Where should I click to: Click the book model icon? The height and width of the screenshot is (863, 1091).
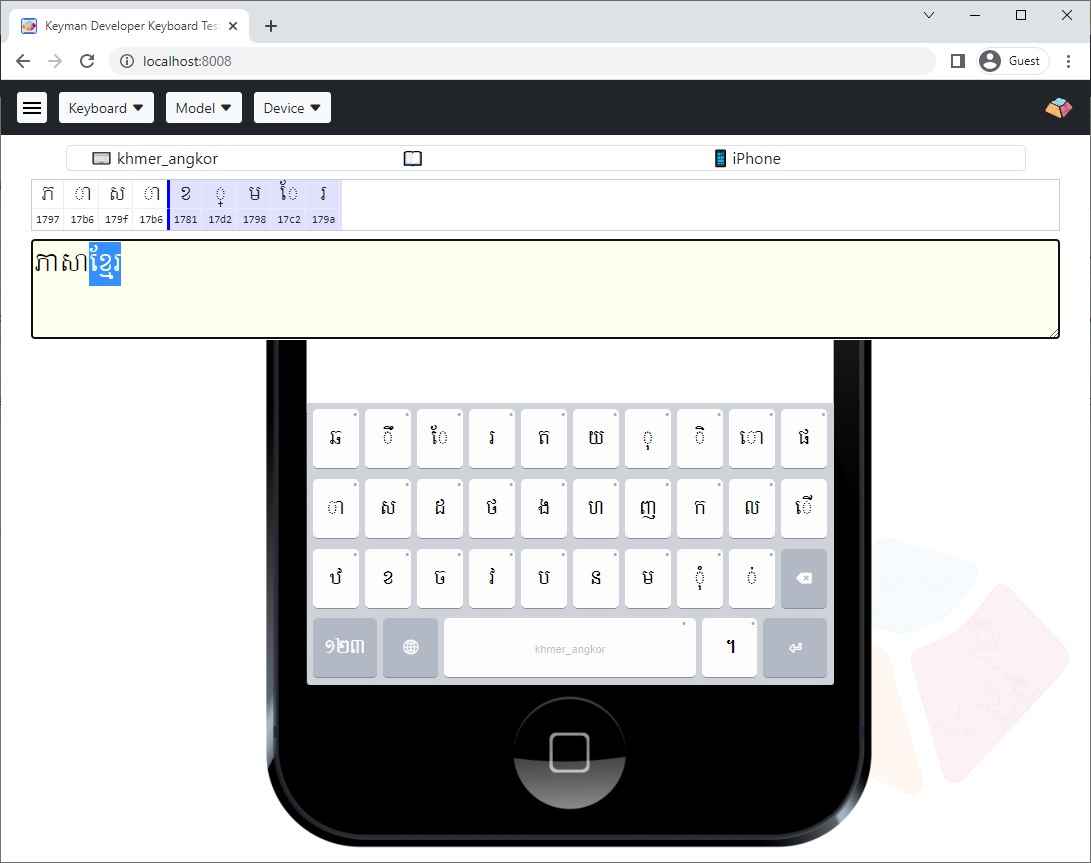pyautogui.click(x=413, y=159)
